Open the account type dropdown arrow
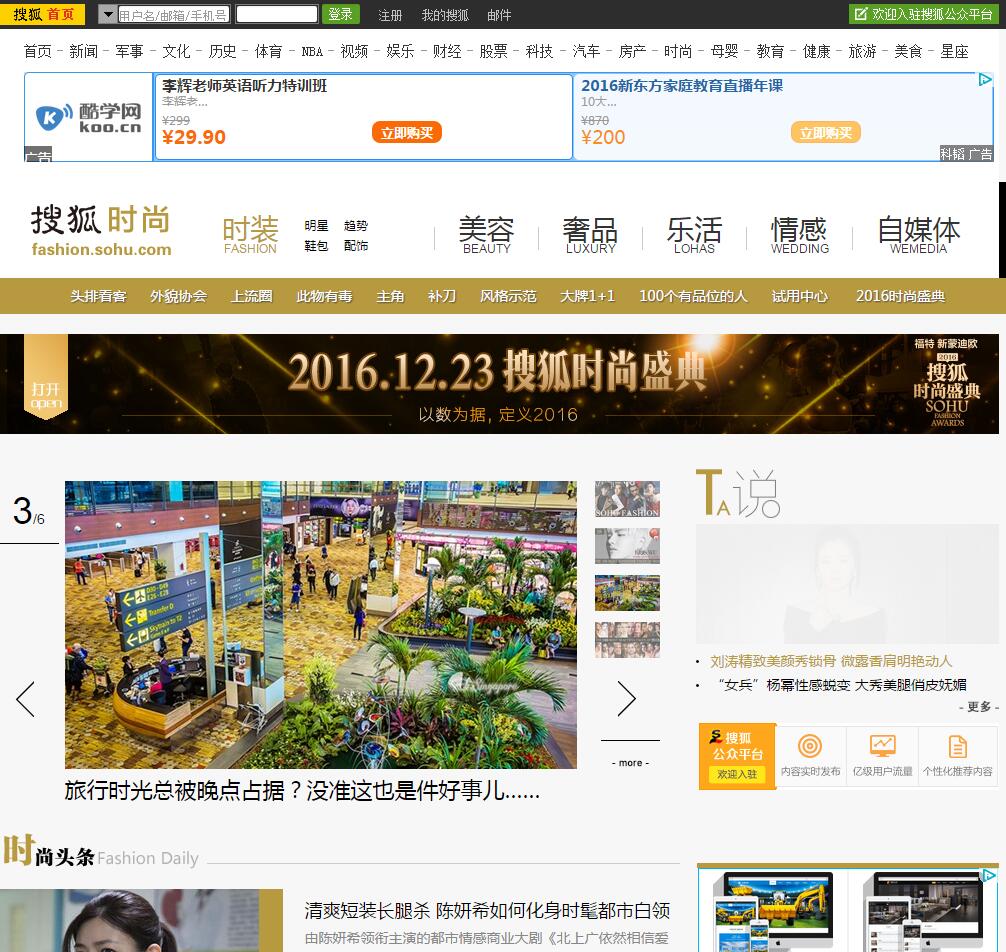1006x952 pixels. 107,14
